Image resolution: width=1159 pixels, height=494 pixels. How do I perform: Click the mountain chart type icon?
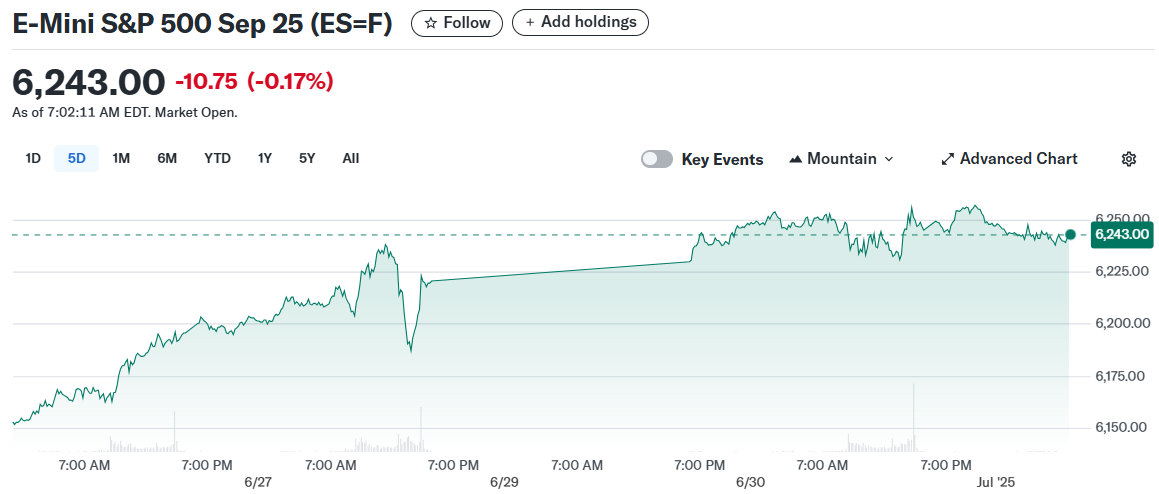tap(796, 159)
